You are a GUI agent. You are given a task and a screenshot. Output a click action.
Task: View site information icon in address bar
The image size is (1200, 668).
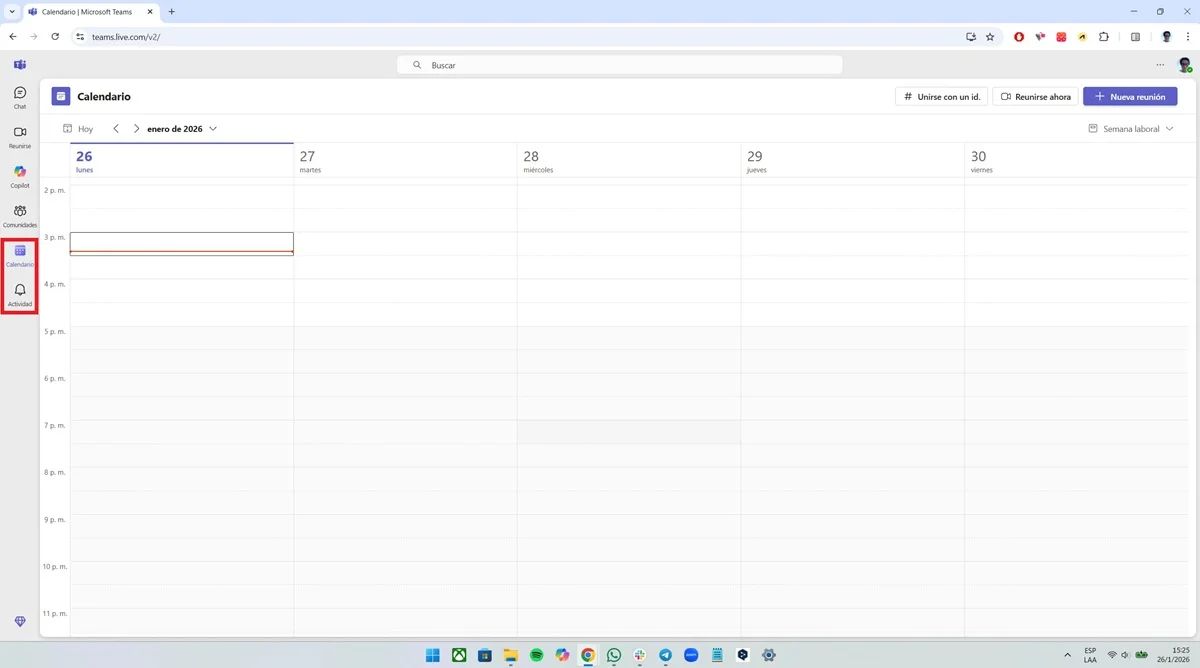(81, 37)
